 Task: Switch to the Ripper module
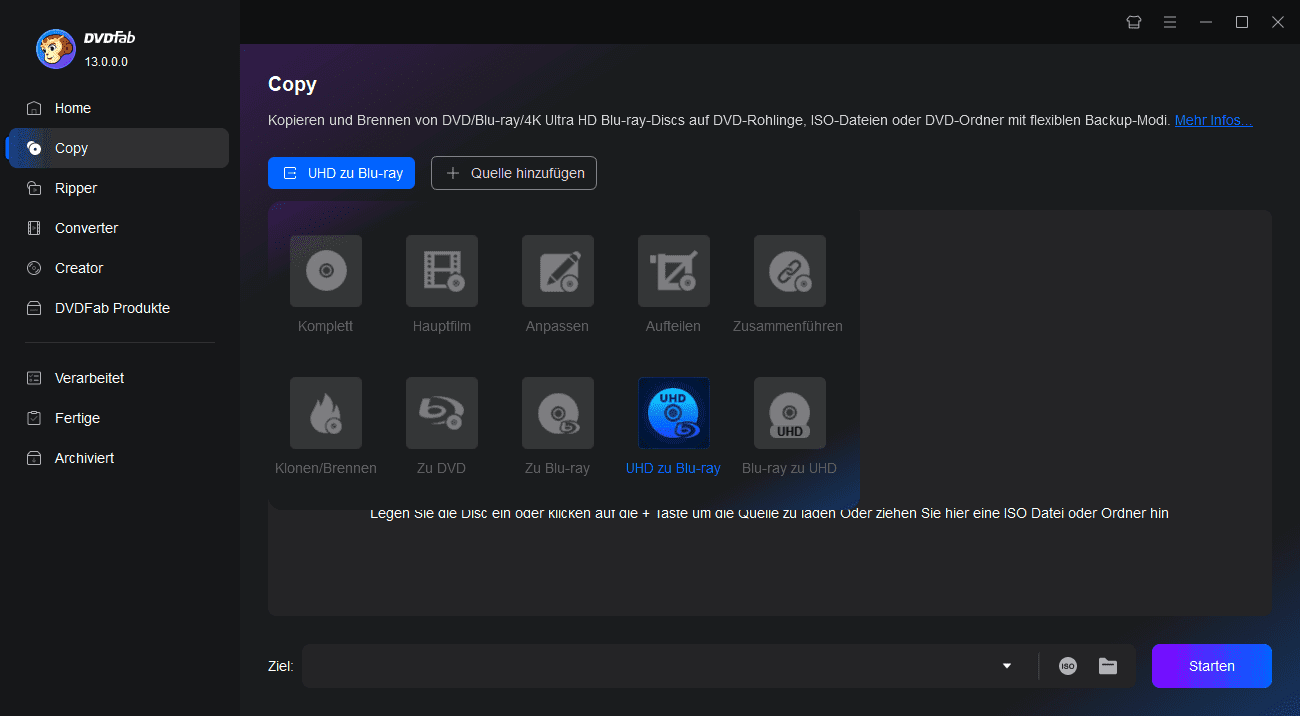(x=118, y=188)
